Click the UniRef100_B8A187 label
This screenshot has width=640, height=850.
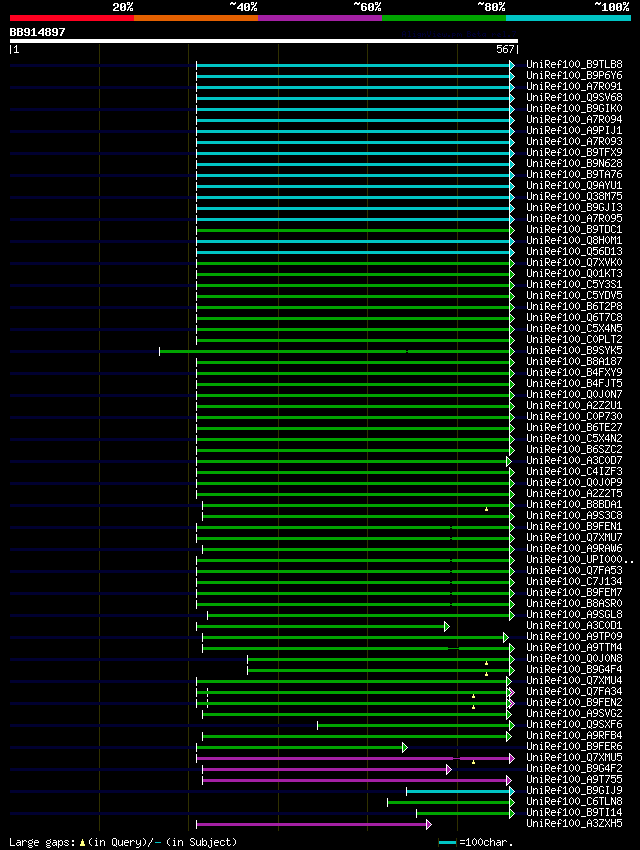pos(574,362)
